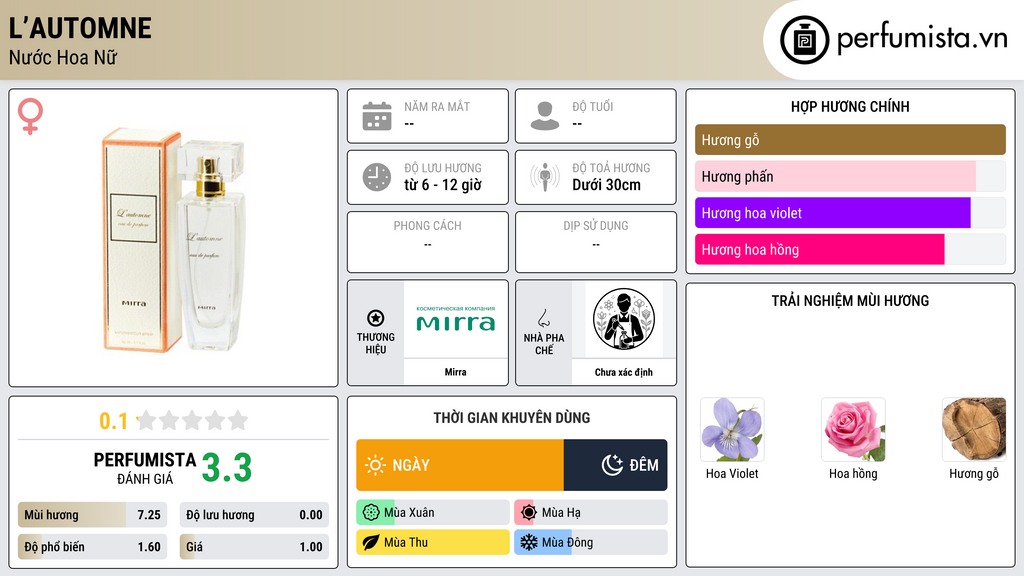This screenshot has height=576, width=1024.
Task: Click the summer sun icon for Mùa Hạ
Action: [529, 513]
